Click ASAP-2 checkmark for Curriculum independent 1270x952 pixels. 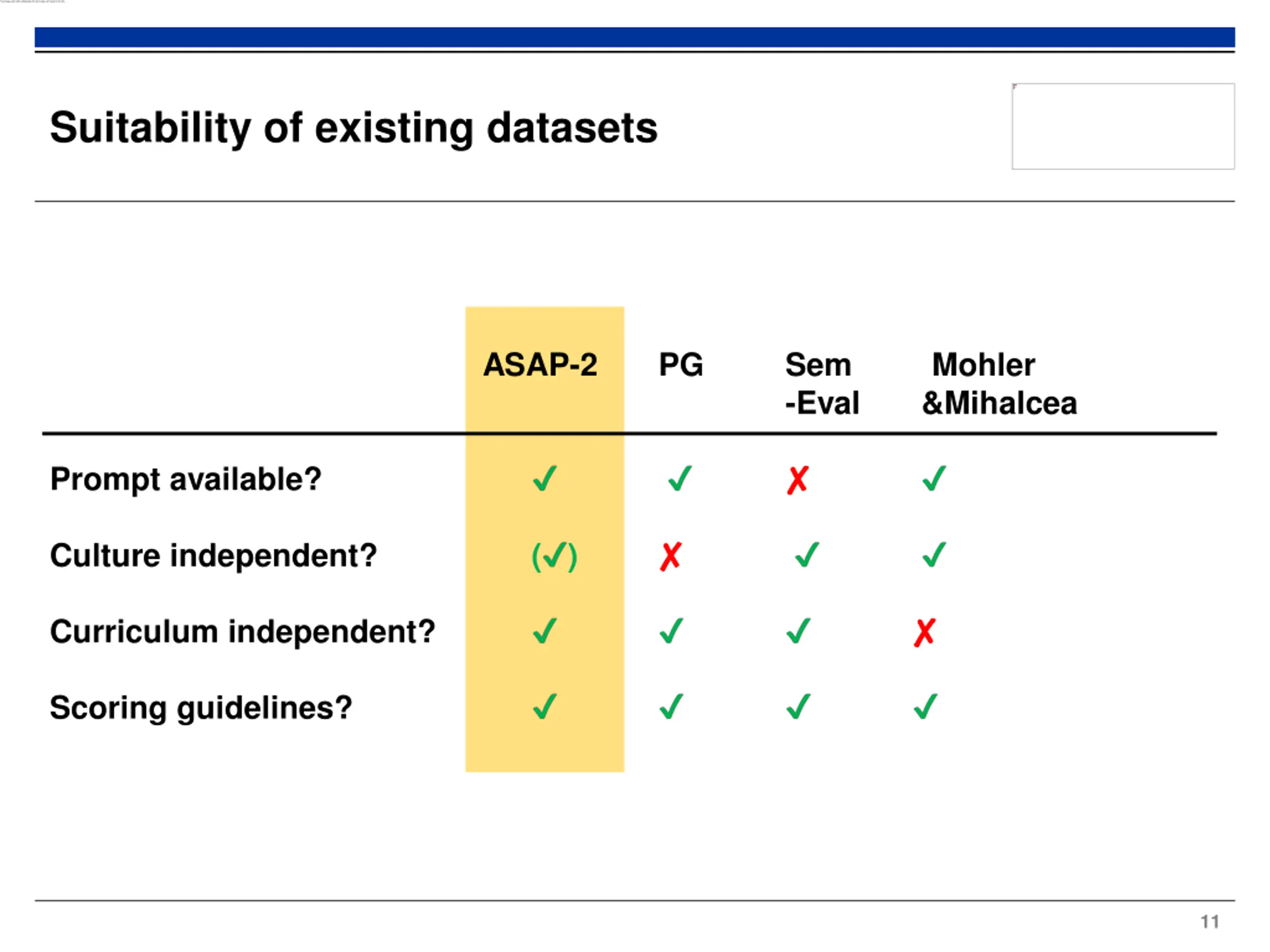point(545,631)
